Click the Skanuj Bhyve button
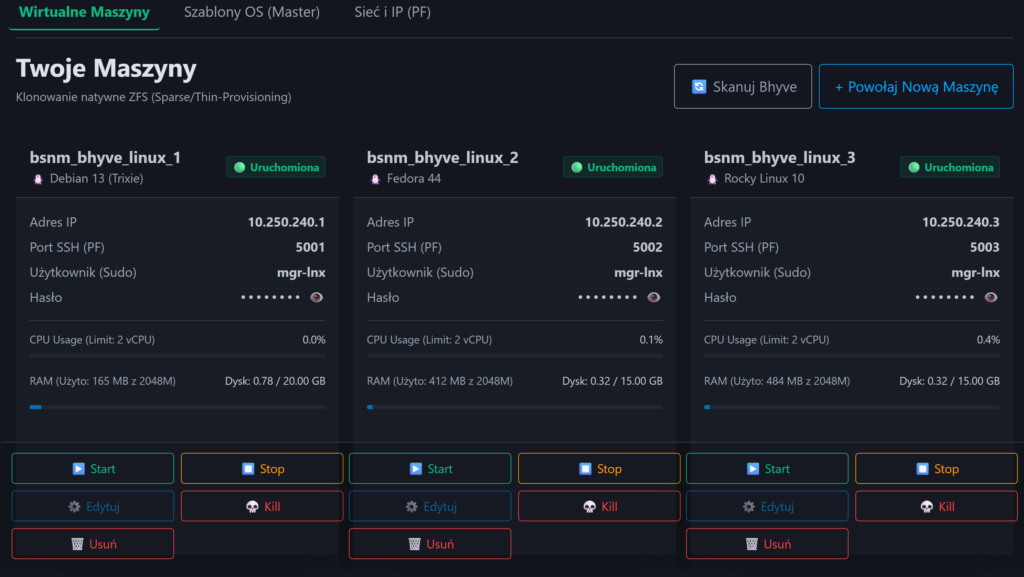The height and width of the screenshot is (577, 1024). pyautogui.click(x=743, y=86)
